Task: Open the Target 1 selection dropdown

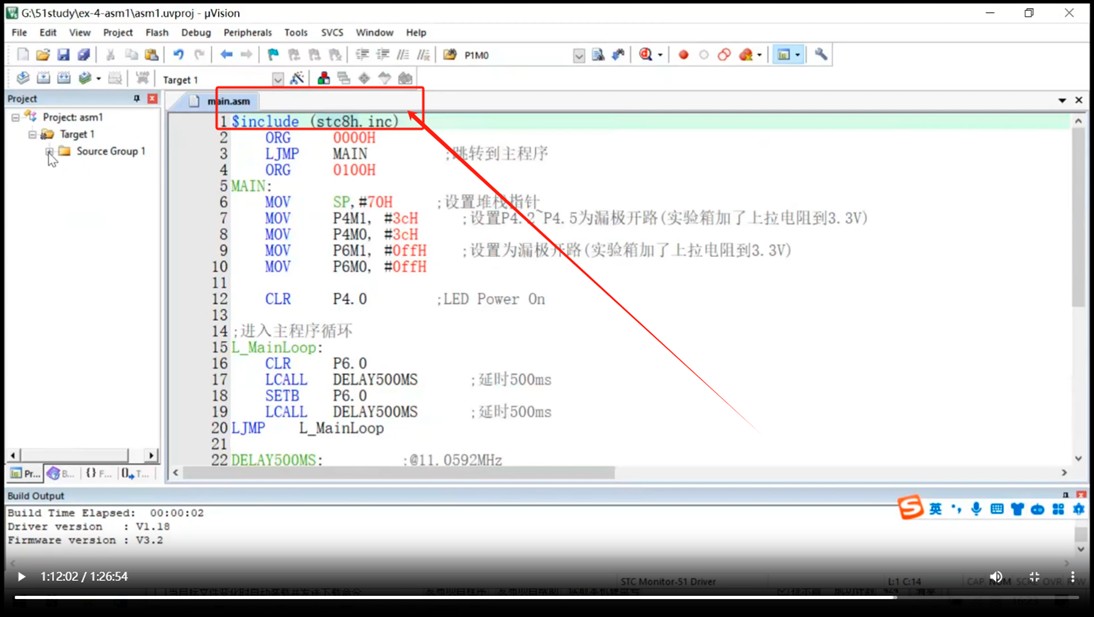Action: 278,80
